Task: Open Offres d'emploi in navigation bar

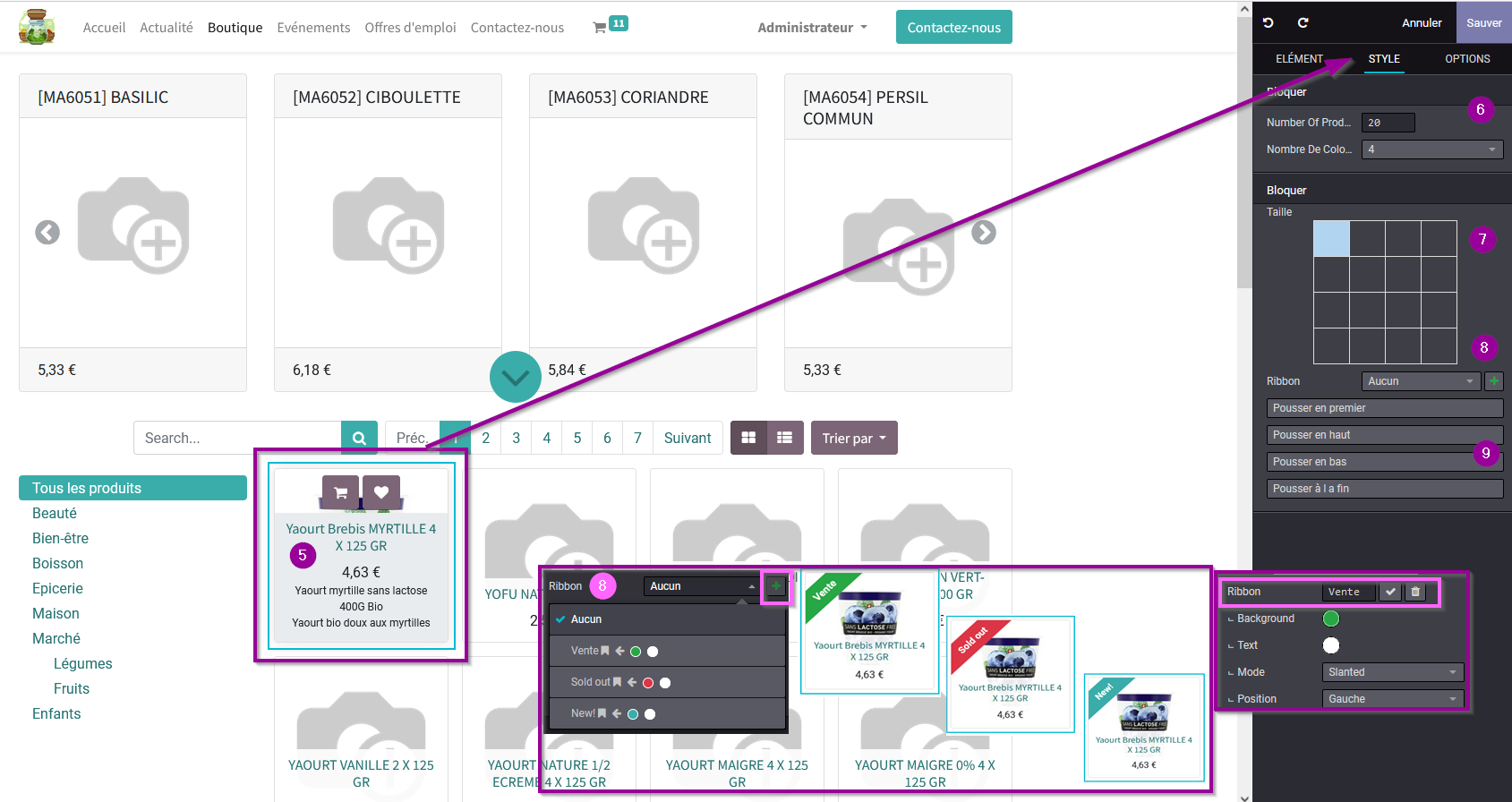Action: click(x=410, y=28)
